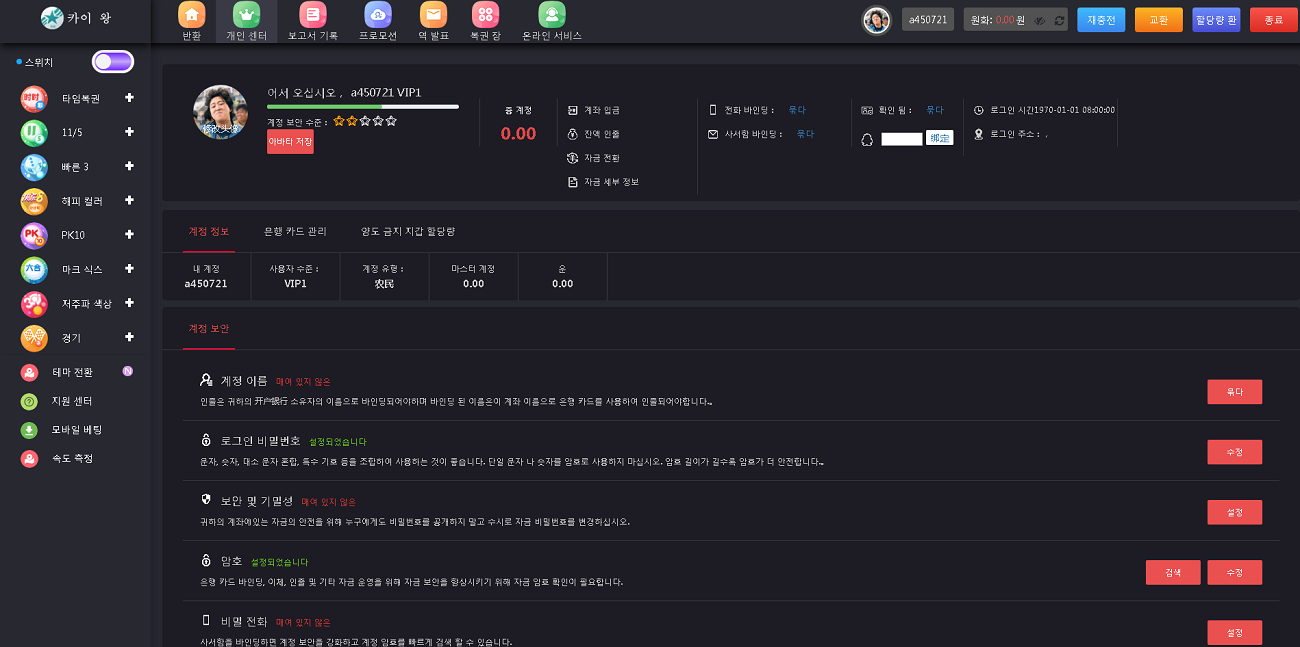Open the 복권 장 lottery hall icon
Image resolution: width=1300 pixels, height=647 pixels.
click(486, 15)
